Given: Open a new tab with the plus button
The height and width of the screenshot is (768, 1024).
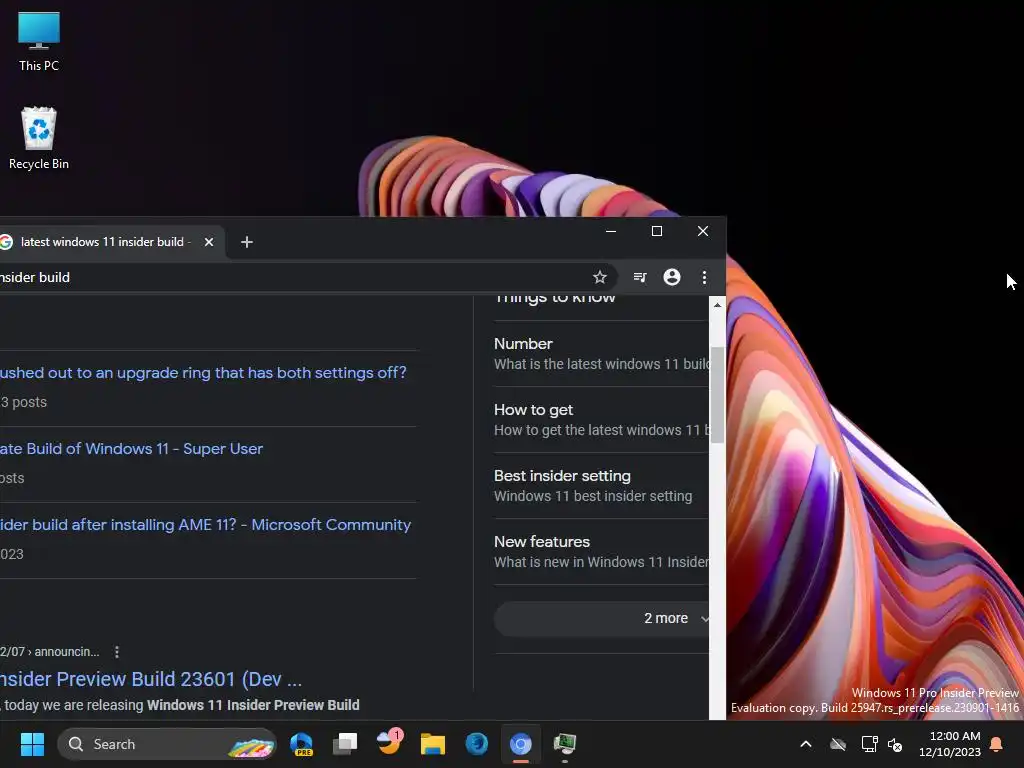Looking at the screenshot, I should coord(246,242).
